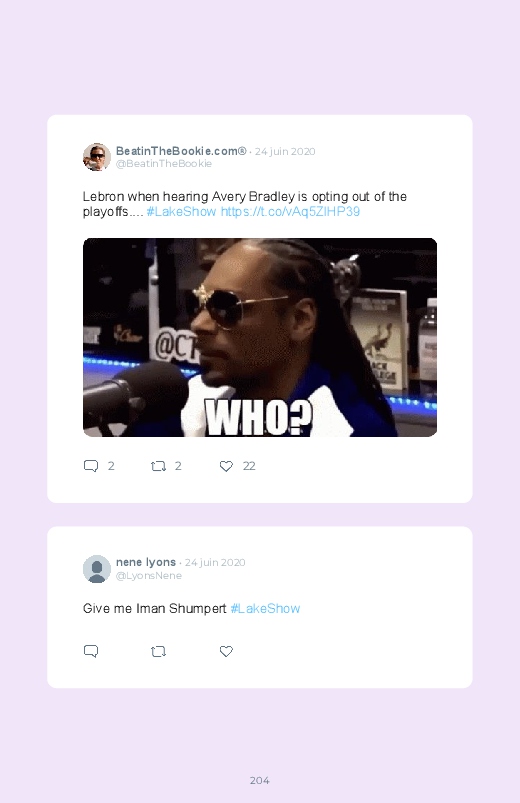Click page number 204
The height and width of the screenshot is (803, 520).
pos(260,780)
